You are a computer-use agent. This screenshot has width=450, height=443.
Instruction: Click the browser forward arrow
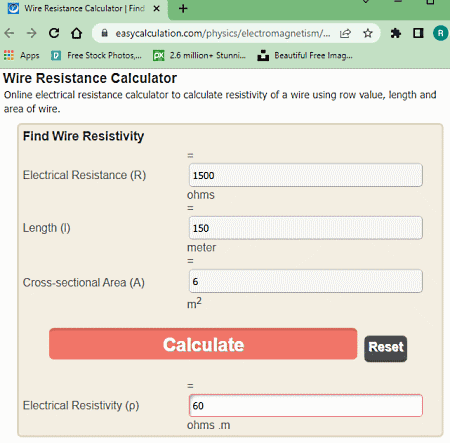click(31, 33)
